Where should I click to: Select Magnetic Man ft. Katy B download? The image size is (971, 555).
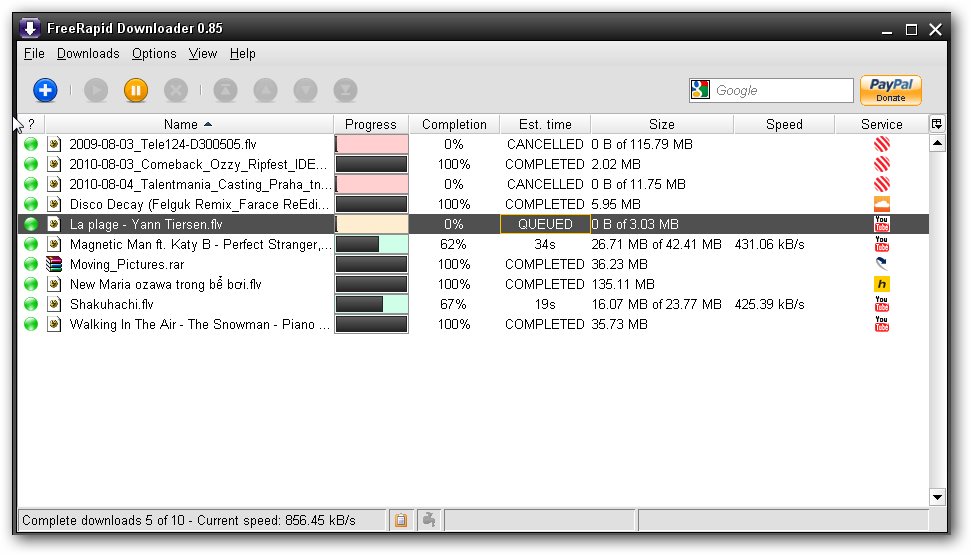(473, 244)
